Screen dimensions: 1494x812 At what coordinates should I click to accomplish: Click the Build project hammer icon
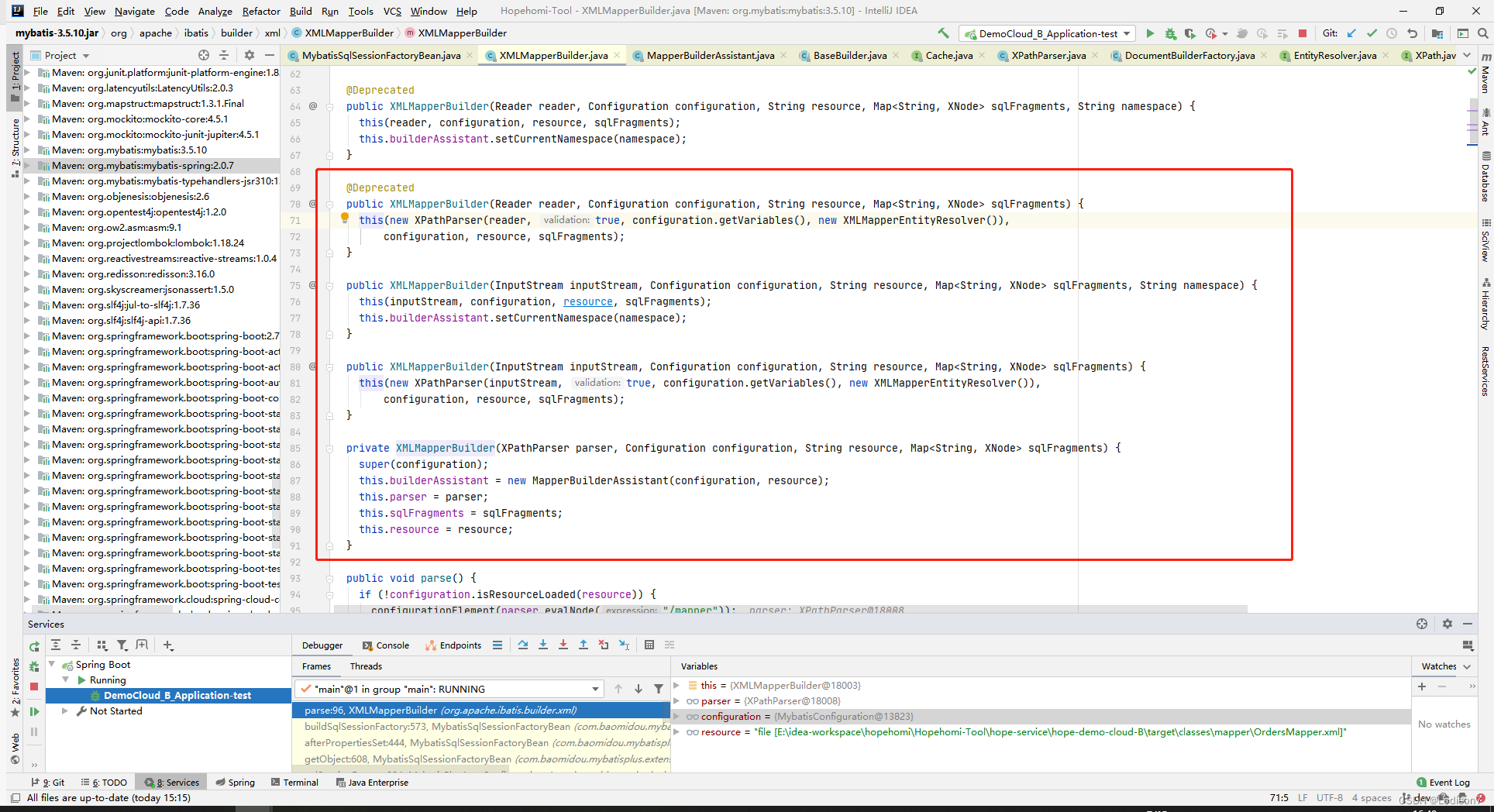[x=943, y=33]
